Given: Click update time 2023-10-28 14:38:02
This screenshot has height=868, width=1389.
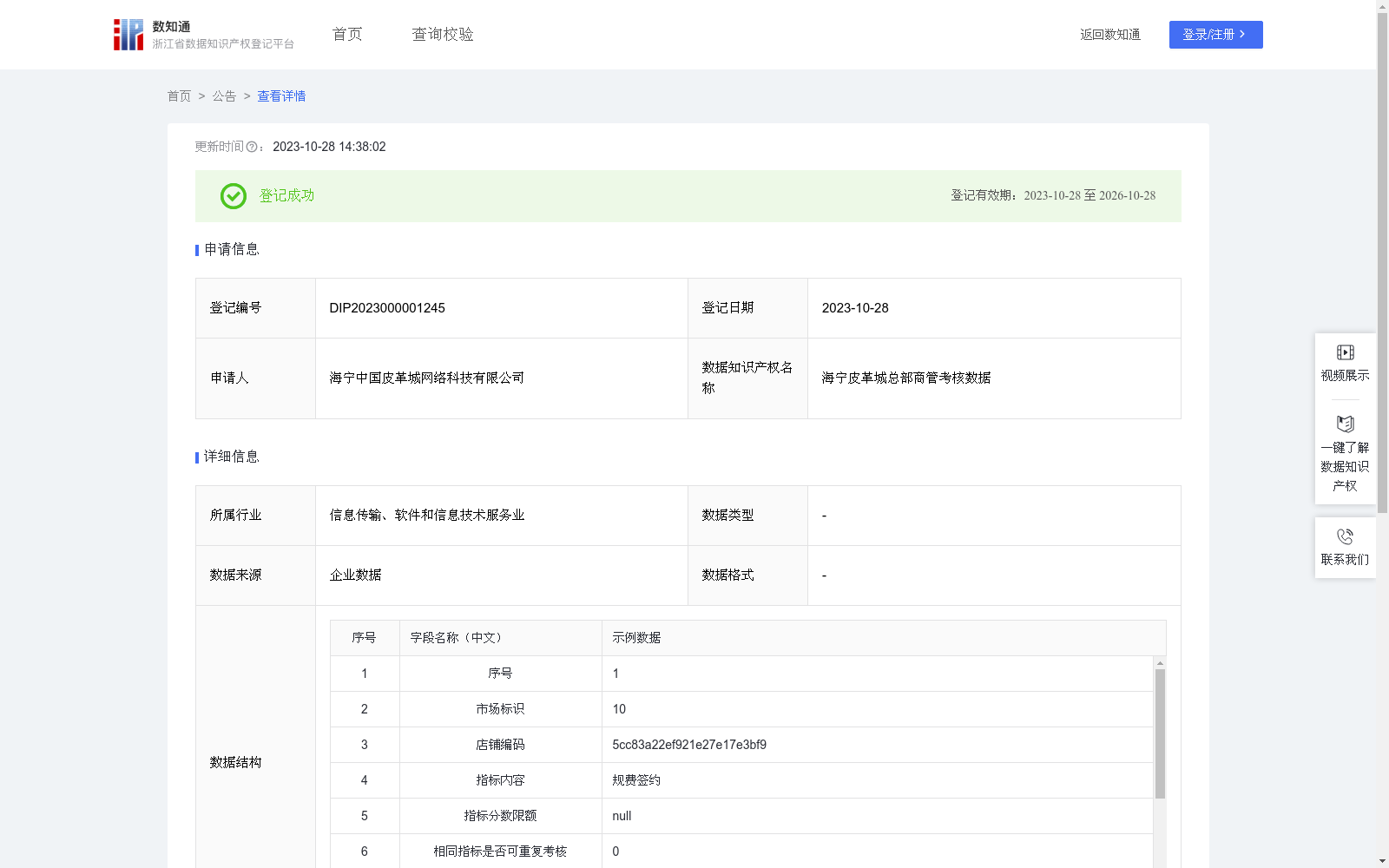Looking at the screenshot, I should point(329,148).
